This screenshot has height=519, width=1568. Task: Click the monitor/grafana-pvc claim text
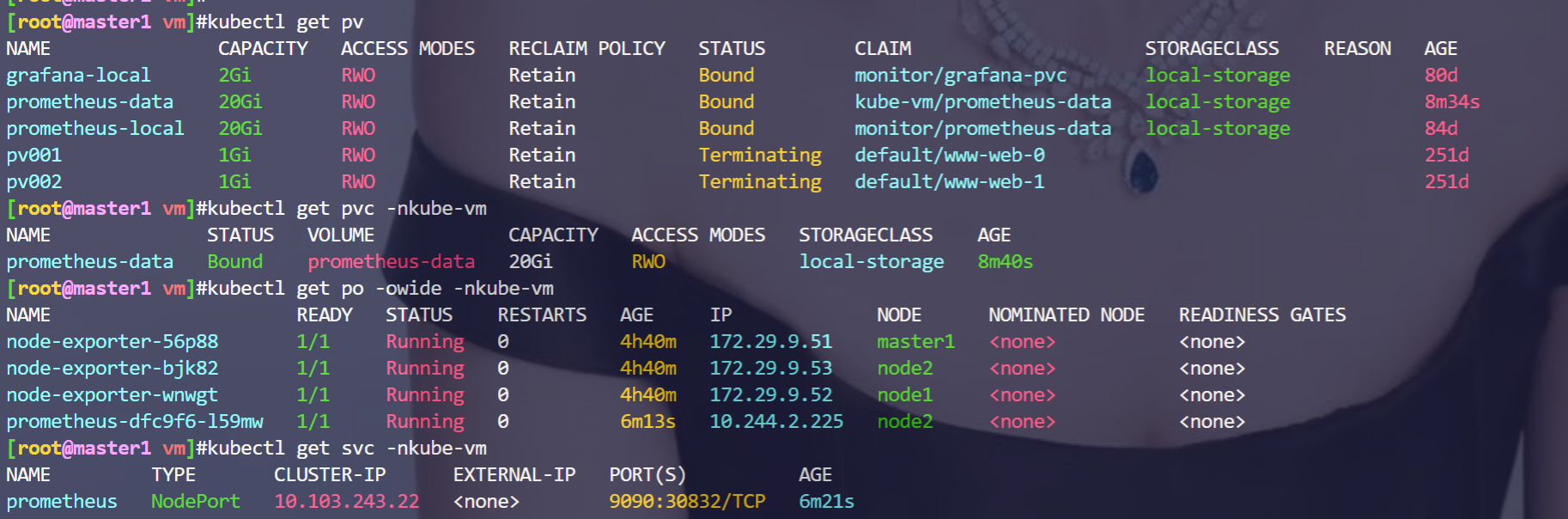960,76
